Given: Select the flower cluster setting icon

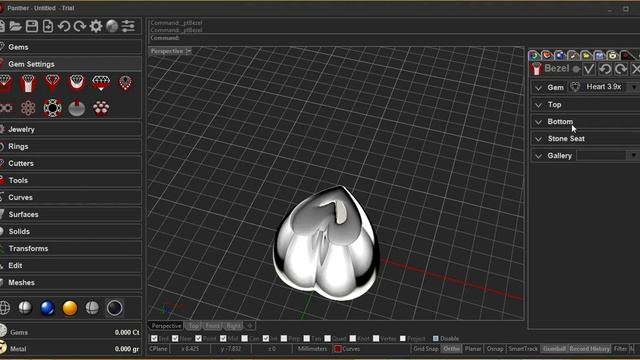Looking at the screenshot, I should pos(28,108).
